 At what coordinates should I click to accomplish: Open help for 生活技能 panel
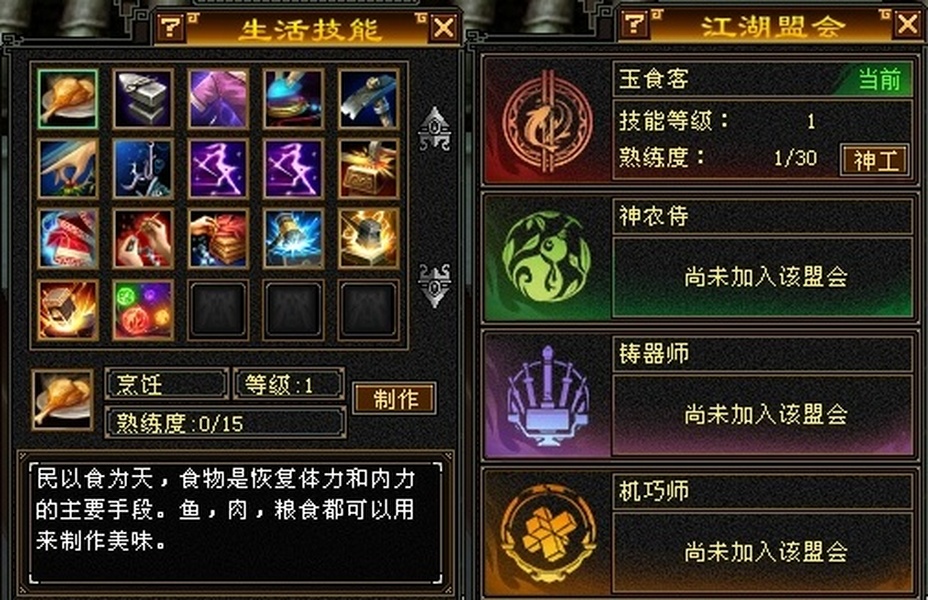pos(171,27)
